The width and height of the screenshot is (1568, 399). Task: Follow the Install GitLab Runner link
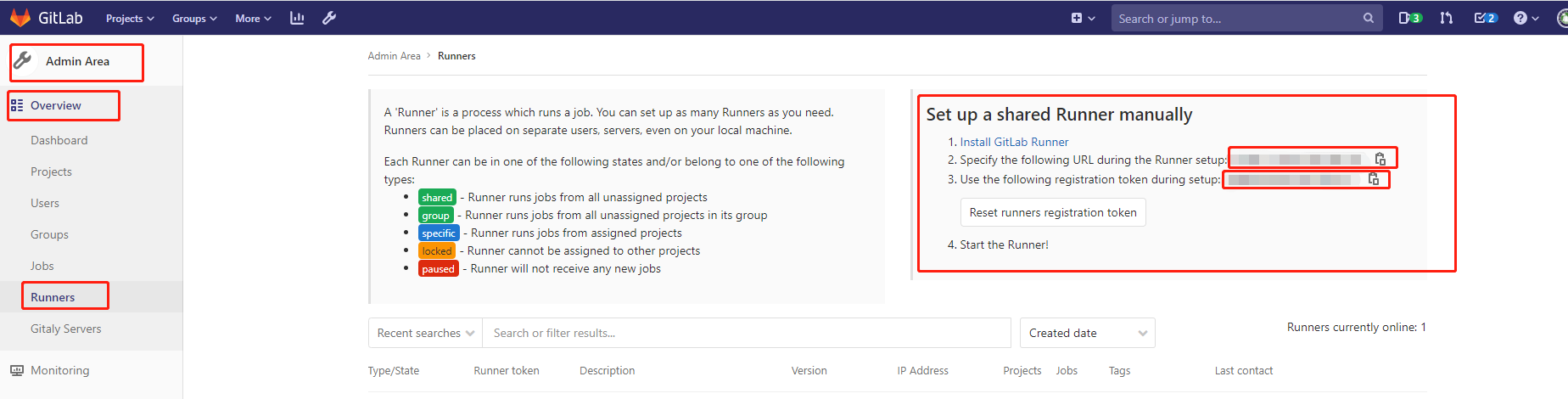click(x=1014, y=142)
